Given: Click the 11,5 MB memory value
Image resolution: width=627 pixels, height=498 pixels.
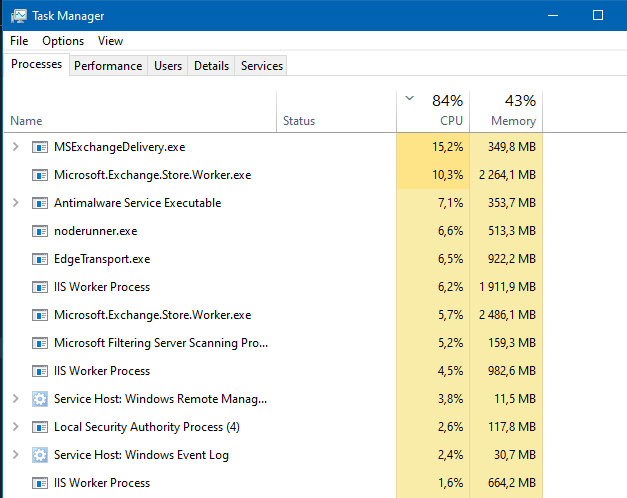Looking at the screenshot, I should [x=515, y=399].
